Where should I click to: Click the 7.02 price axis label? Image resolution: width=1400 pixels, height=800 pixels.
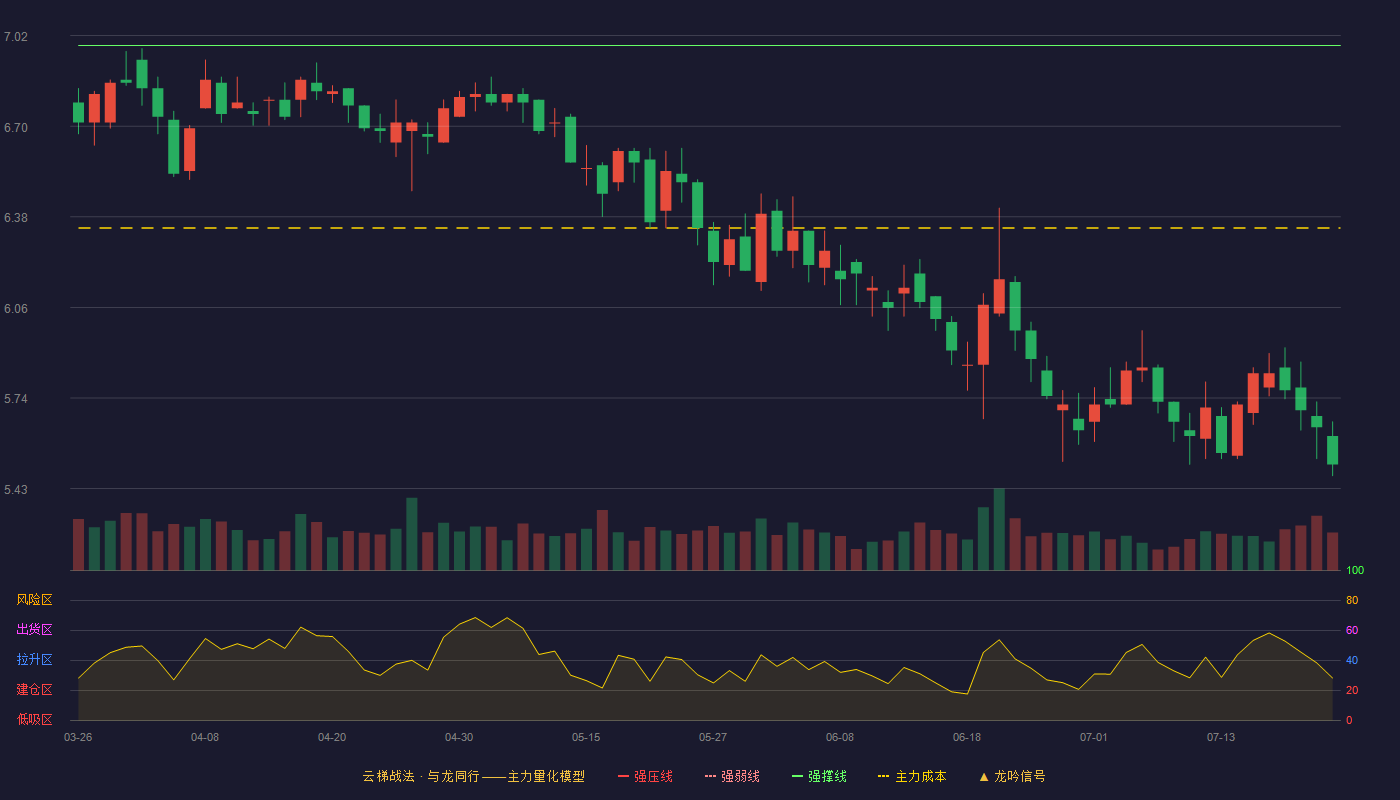pyautogui.click(x=16, y=37)
